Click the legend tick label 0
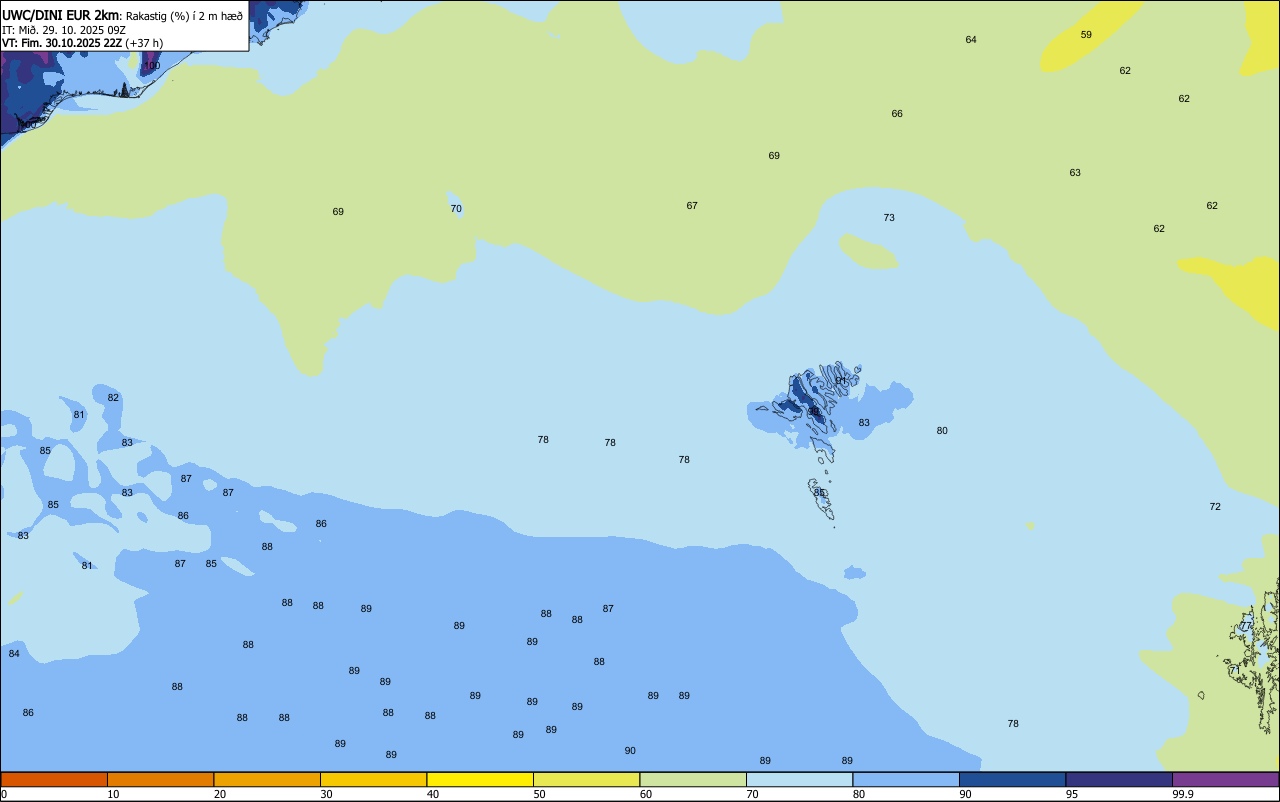This screenshot has height=802, width=1280. [4, 794]
